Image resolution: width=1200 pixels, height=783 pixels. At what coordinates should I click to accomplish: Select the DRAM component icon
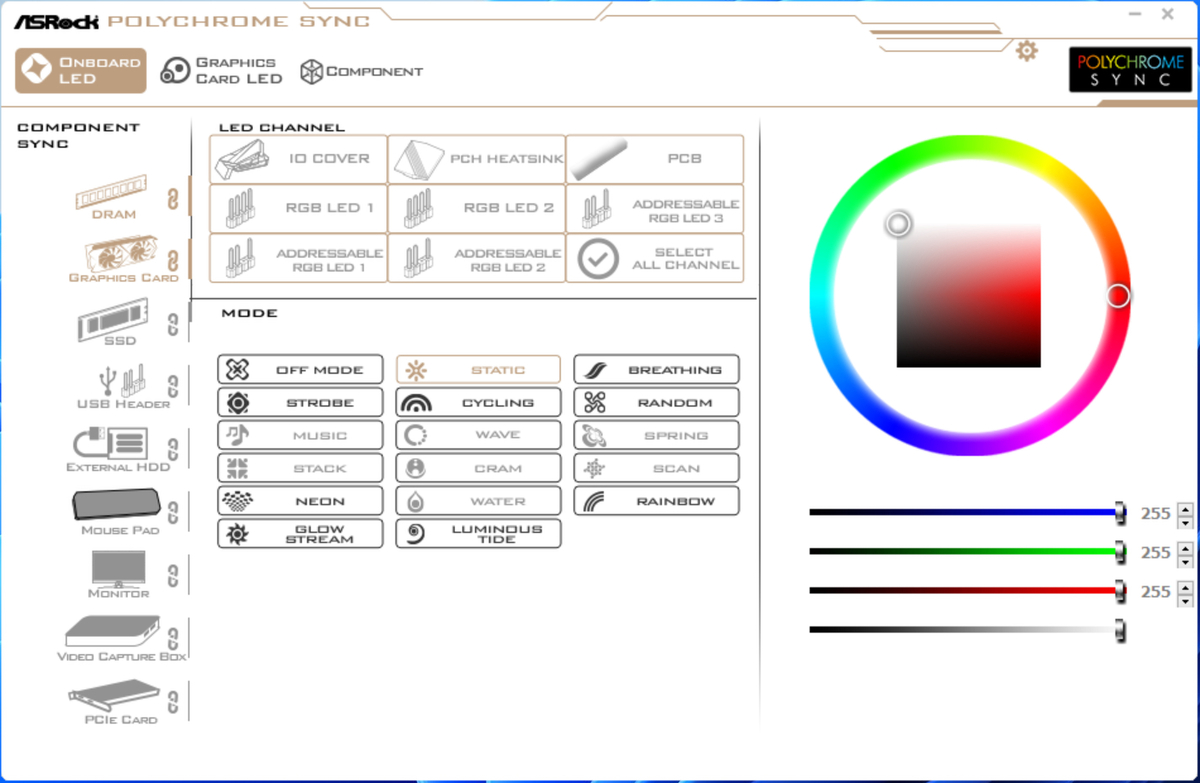tap(113, 197)
